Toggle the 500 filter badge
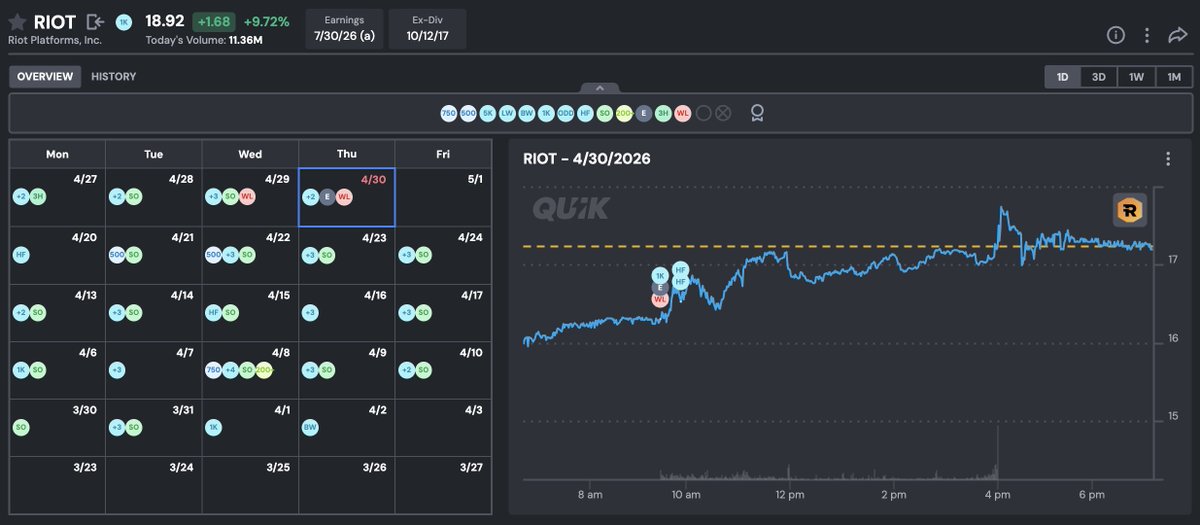The image size is (1200, 525). click(x=468, y=113)
